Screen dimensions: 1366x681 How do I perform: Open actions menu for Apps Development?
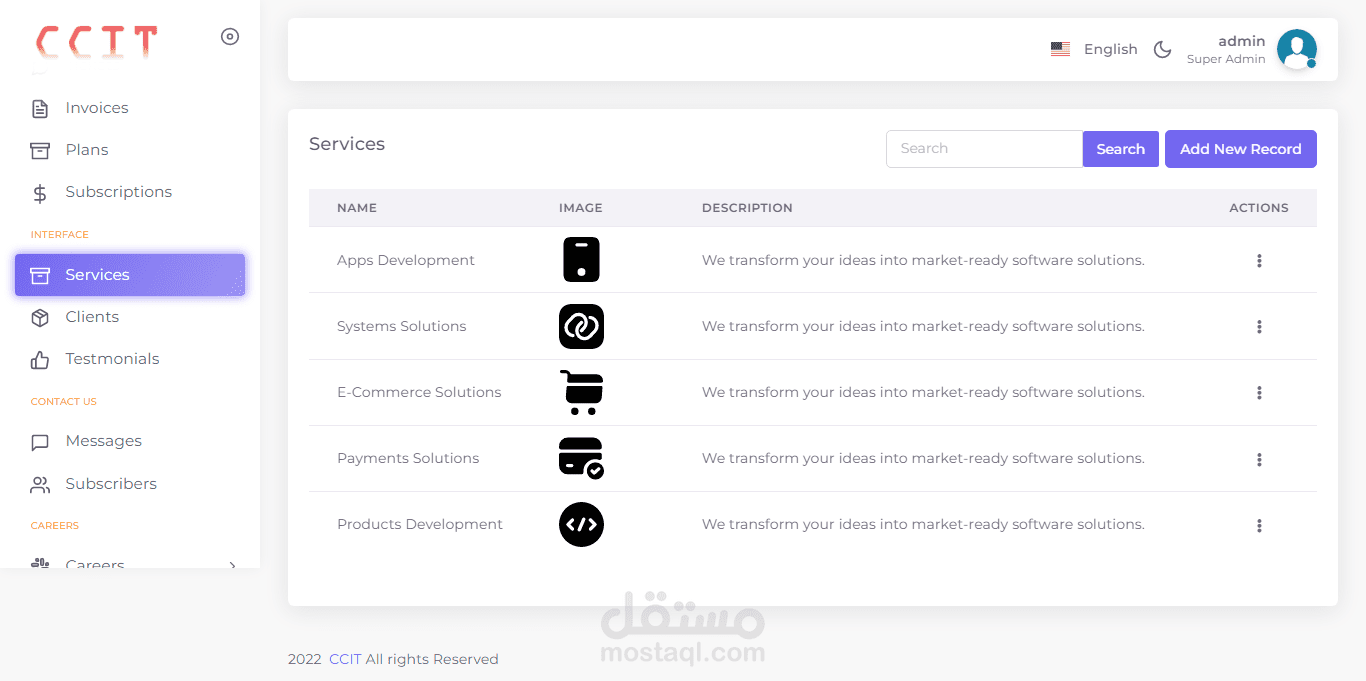click(x=1259, y=261)
